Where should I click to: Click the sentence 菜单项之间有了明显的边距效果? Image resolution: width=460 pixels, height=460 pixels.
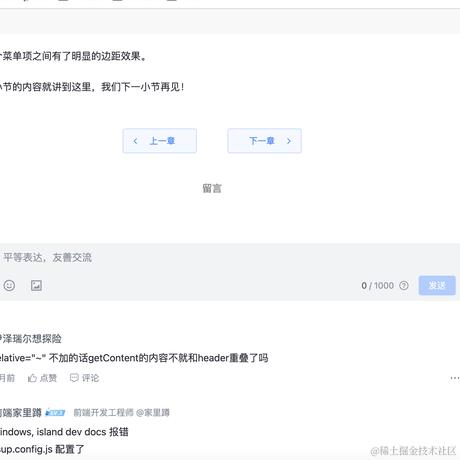pos(73,56)
